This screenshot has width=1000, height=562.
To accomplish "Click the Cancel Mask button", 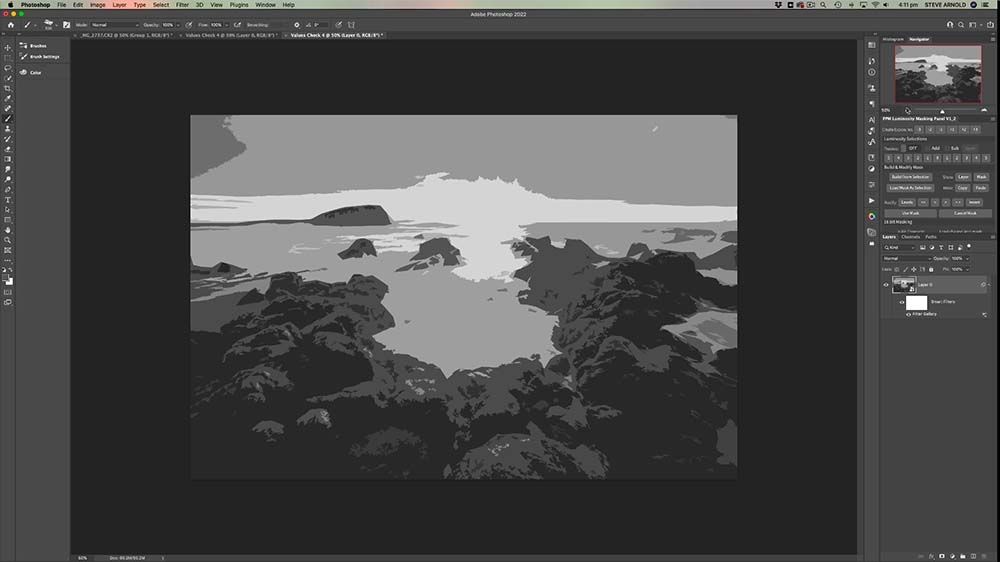I will [964, 213].
